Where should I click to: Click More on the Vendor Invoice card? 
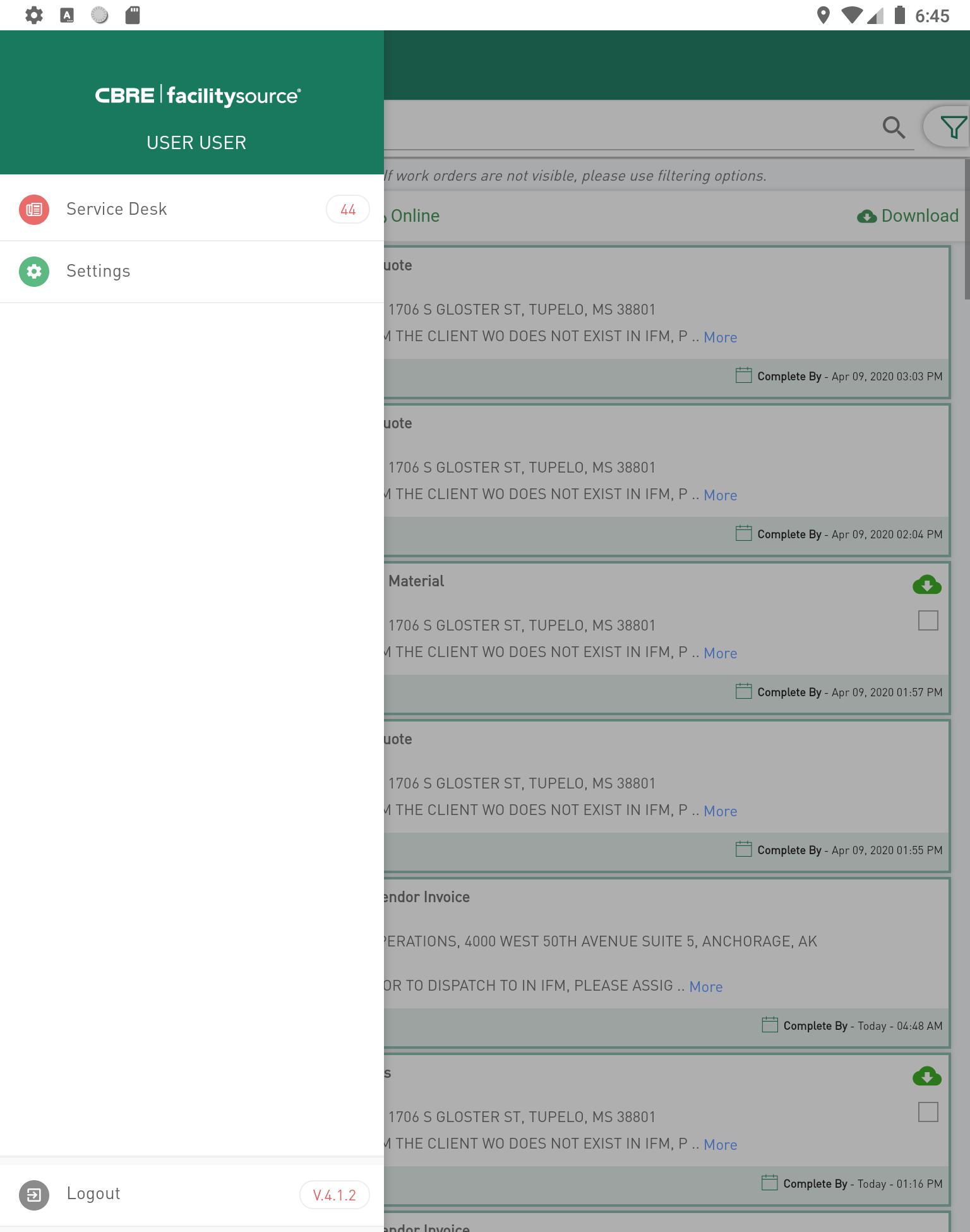pos(706,987)
